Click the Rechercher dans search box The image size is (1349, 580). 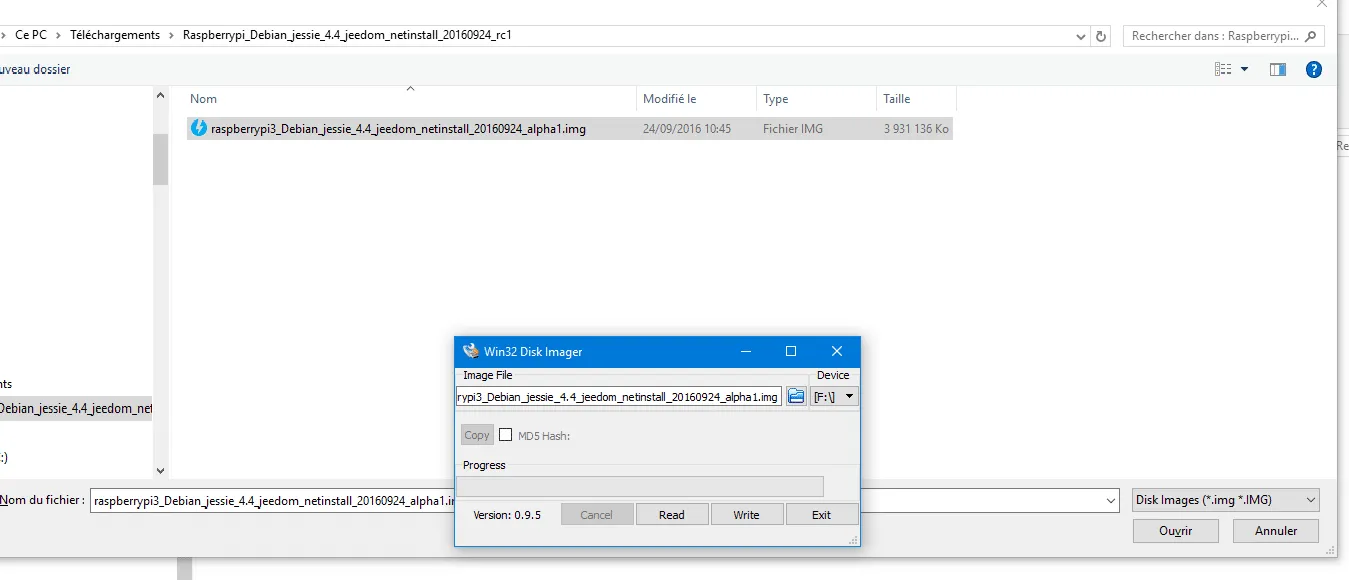coord(1224,35)
